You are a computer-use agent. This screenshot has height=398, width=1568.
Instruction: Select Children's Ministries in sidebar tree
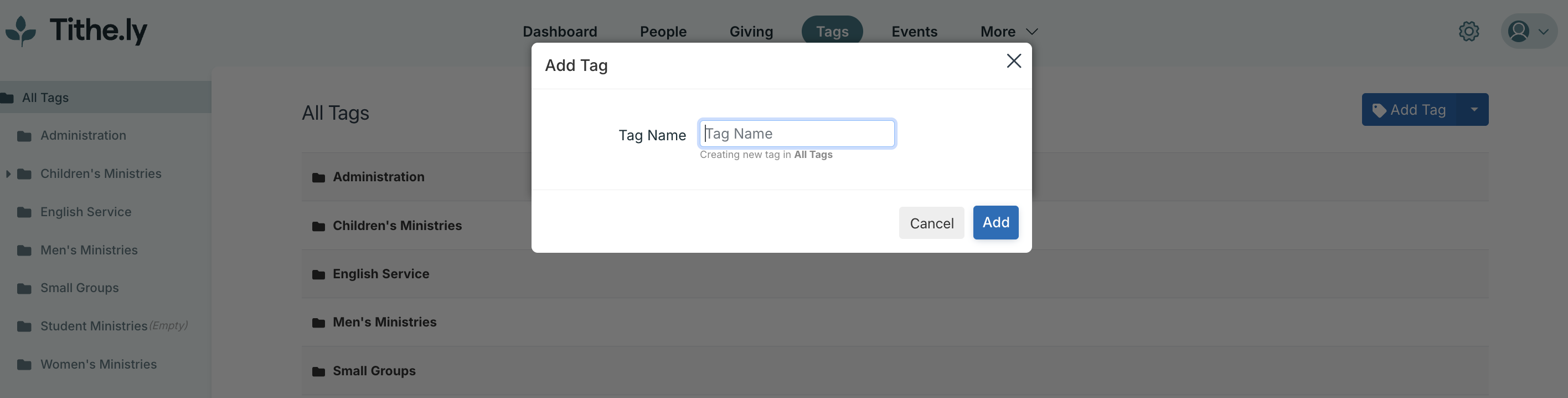(101, 174)
